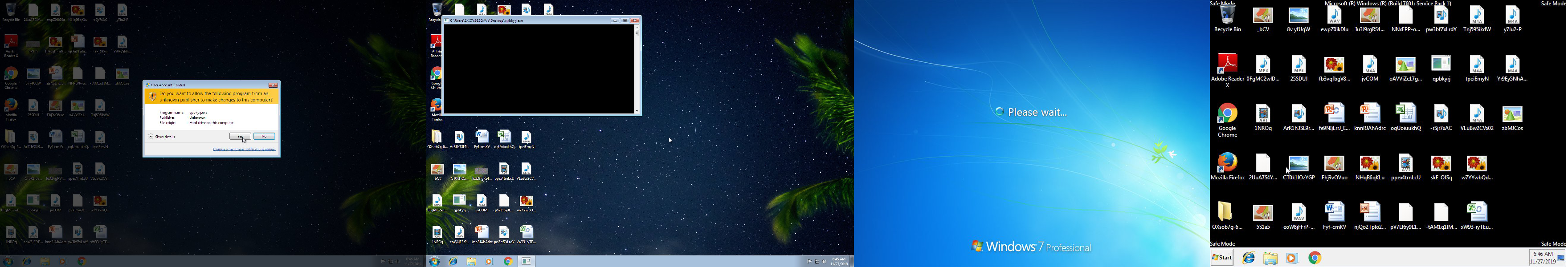Launch Chrome from Safe Mode taskbar
Screen dimensions: 1568x267
click(1315, 259)
